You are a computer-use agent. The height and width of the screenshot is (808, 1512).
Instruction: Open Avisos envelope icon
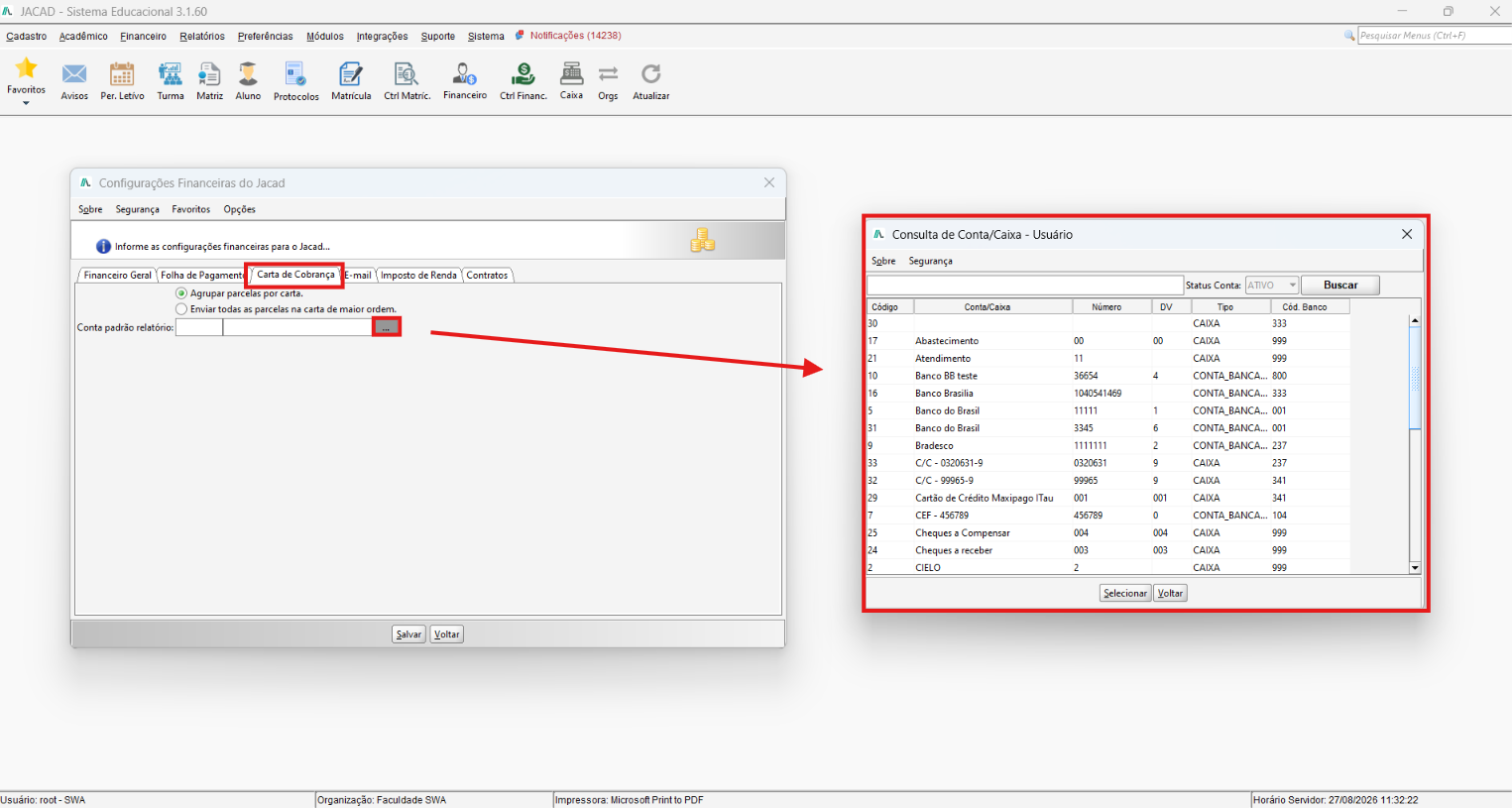pos(74,74)
